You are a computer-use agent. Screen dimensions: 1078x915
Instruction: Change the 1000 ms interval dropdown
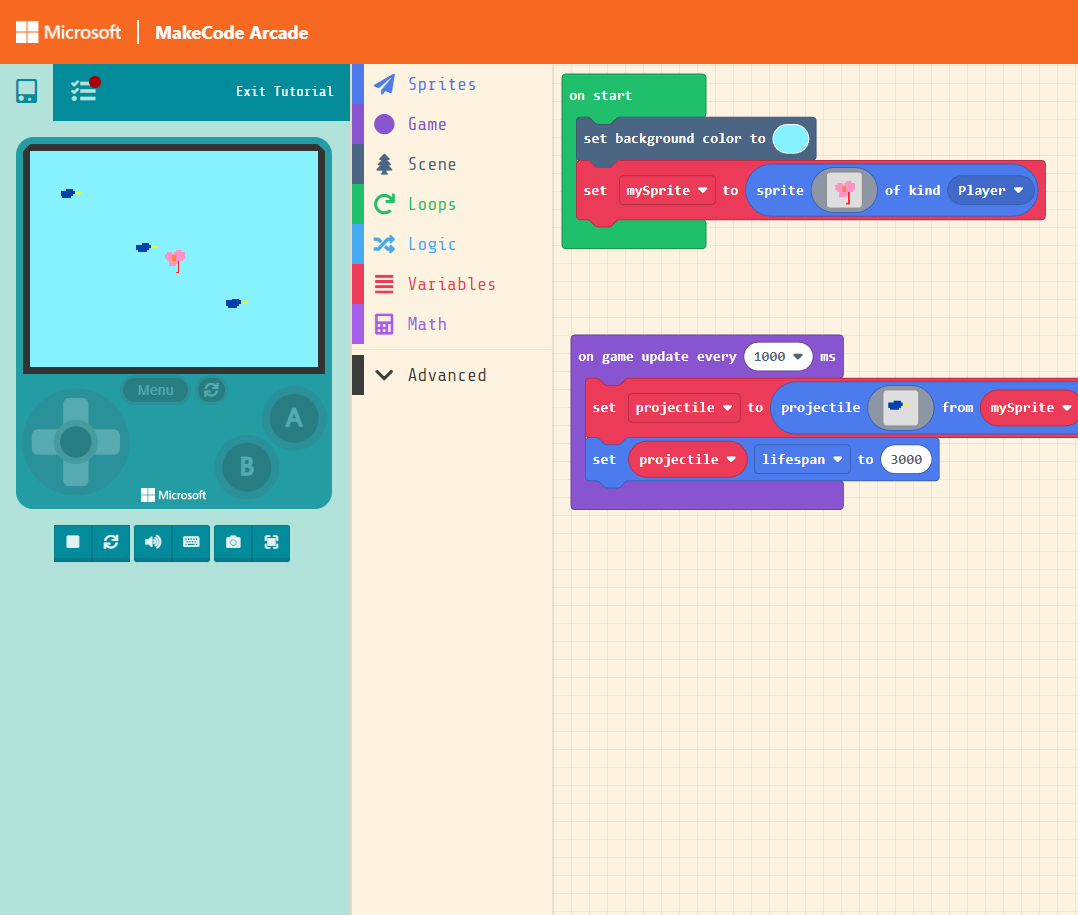click(777, 357)
